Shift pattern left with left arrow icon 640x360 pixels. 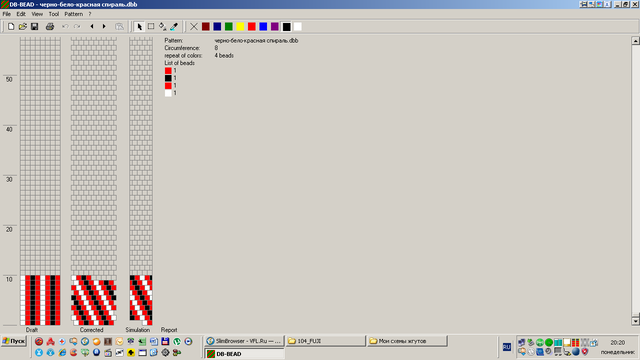click(x=92, y=27)
